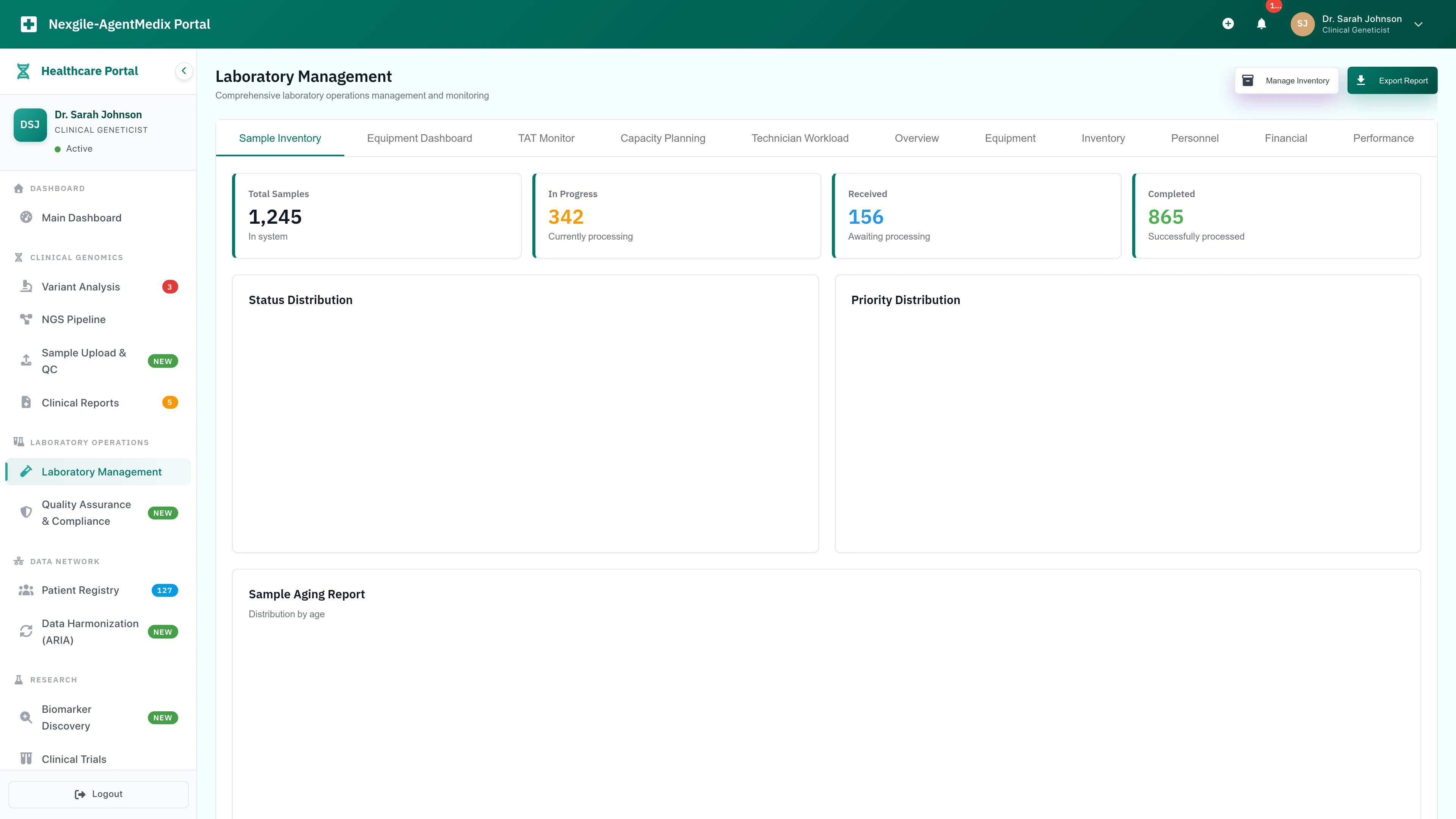The height and width of the screenshot is (819, 1456).
Task: Open the Main Dashboard icon in sidebar
Action: pos(26,218)
